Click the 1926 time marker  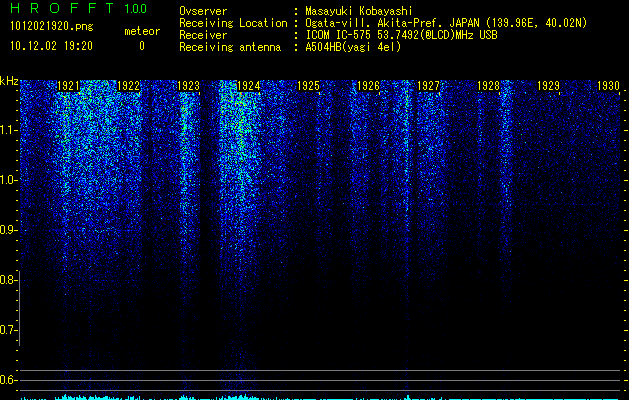368,85
